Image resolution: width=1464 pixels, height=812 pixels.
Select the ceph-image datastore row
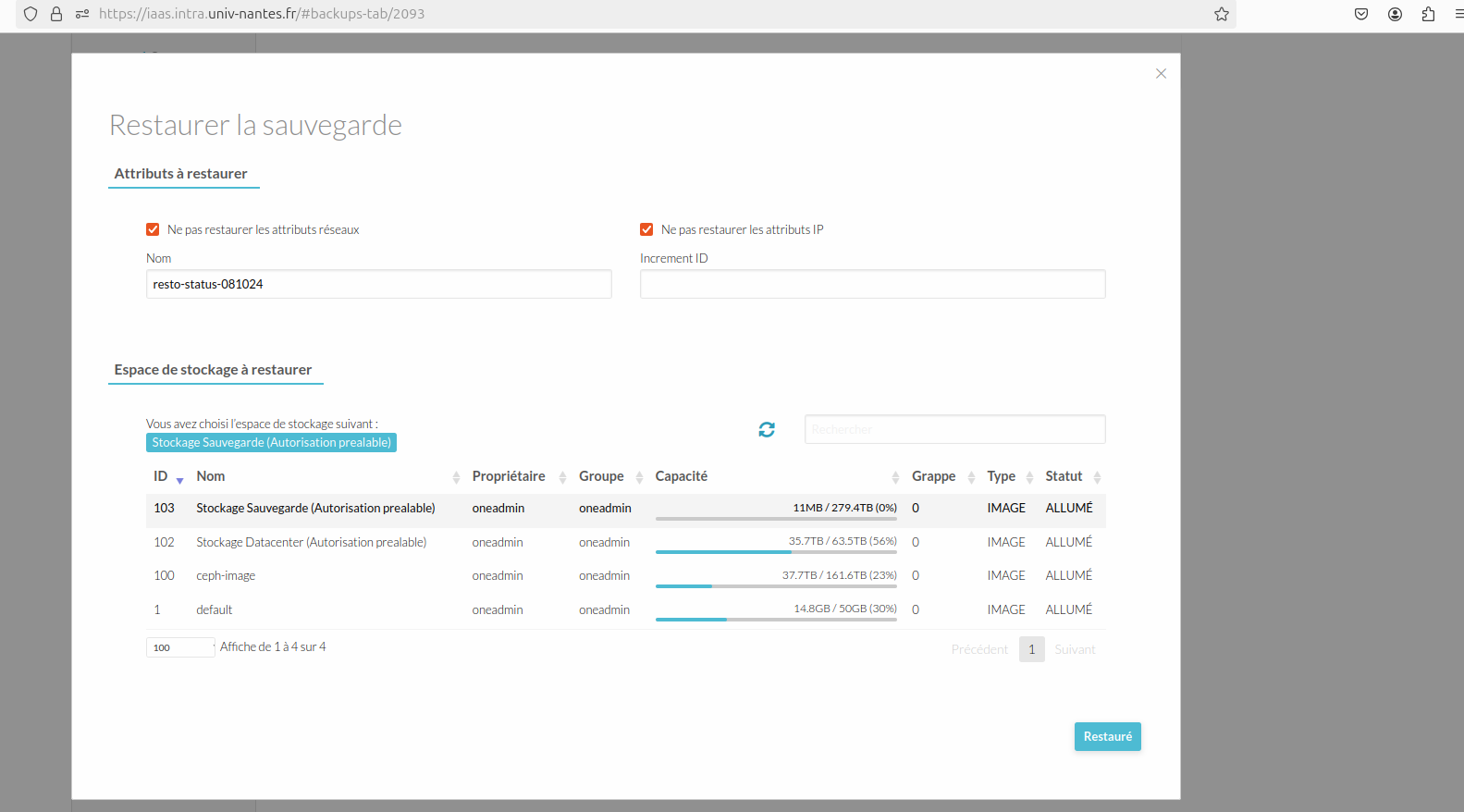pyautogui.click(x=226, y=575)
